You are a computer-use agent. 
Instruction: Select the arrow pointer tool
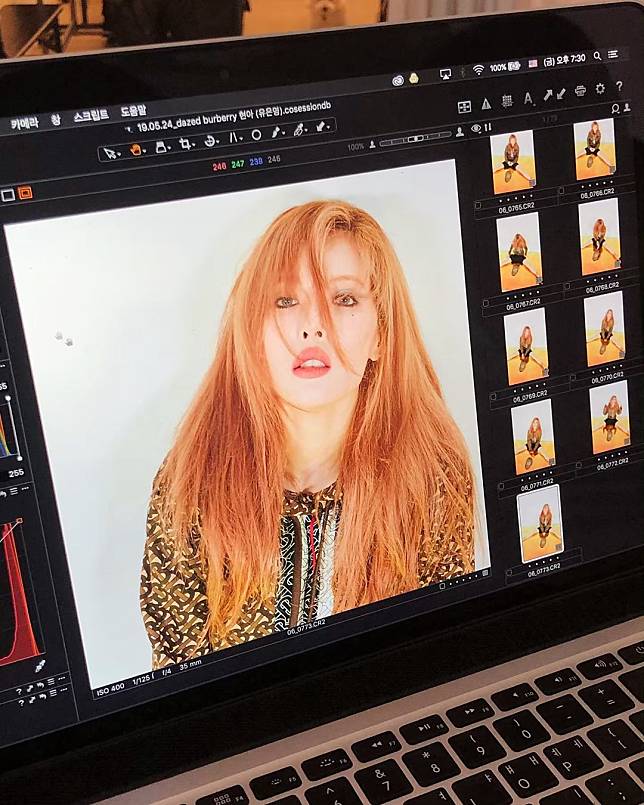coord(110,152)
